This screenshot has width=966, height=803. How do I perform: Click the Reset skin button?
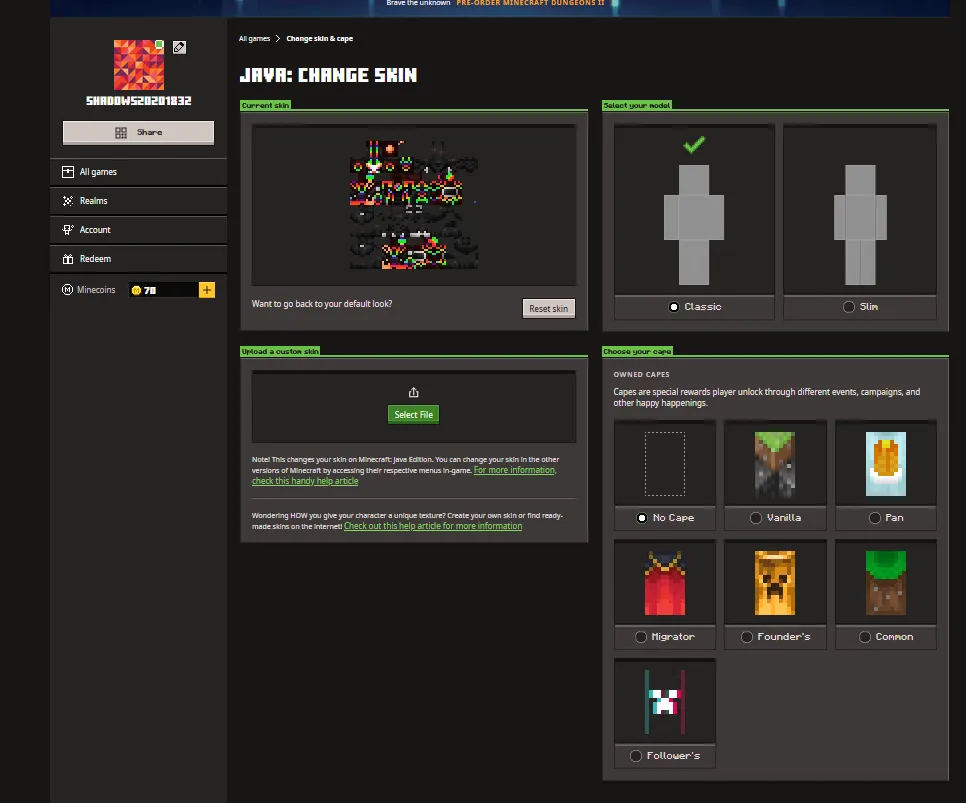point(548,308)
